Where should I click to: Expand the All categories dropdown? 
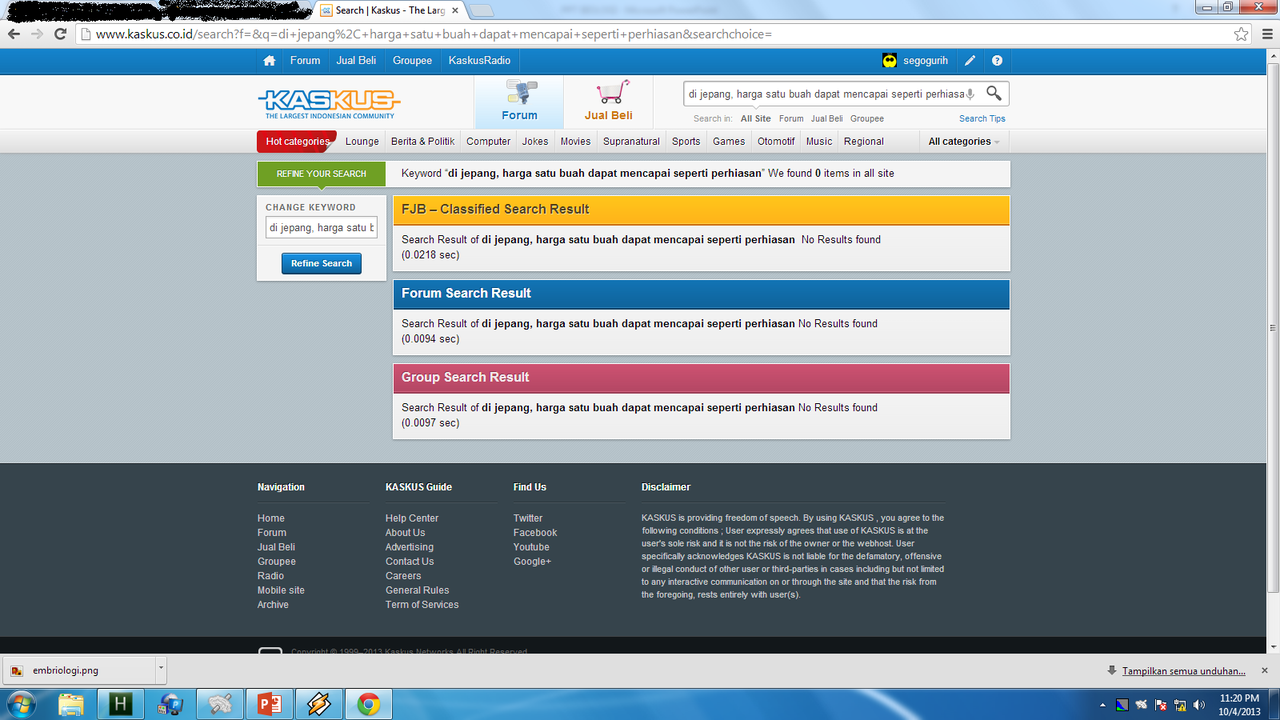[963, 141]
